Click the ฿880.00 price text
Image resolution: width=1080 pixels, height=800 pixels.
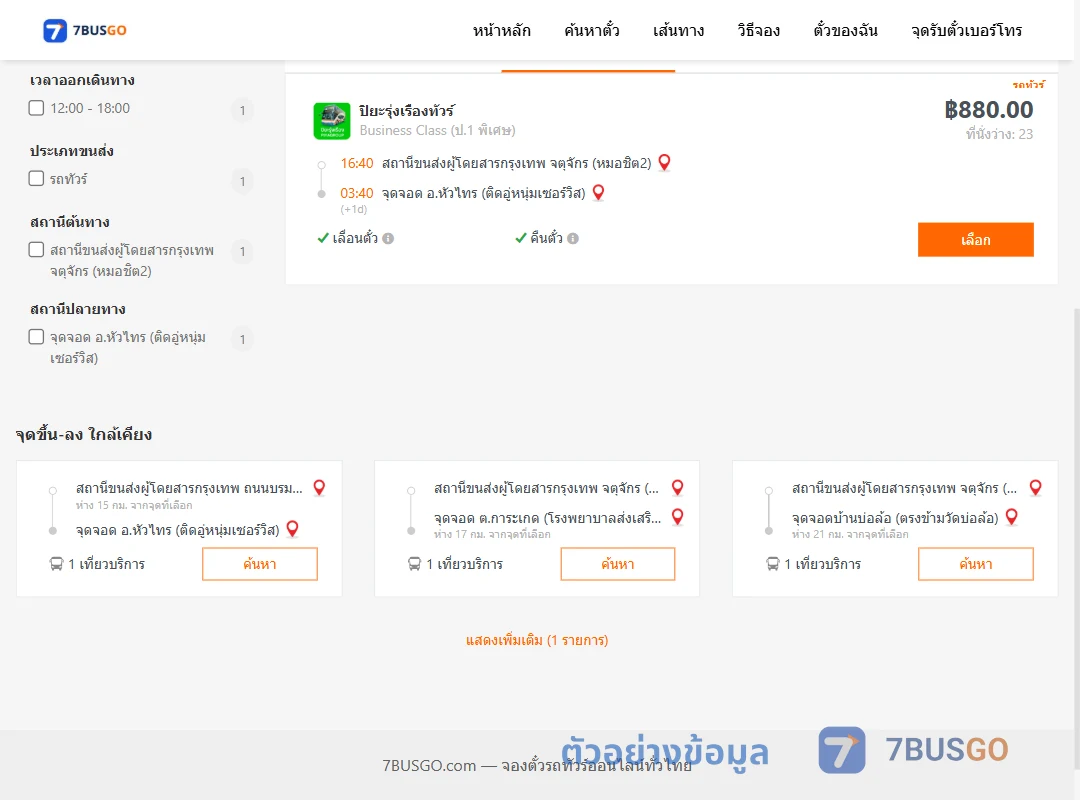tap(988, 110)
